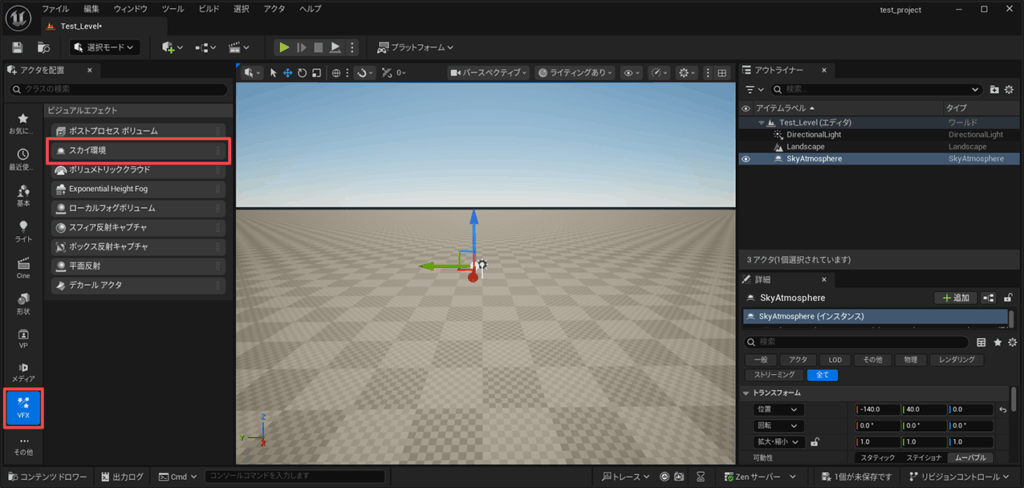Save the current level with the floppy icon
1024x488 pixels.
pos(18,47)
